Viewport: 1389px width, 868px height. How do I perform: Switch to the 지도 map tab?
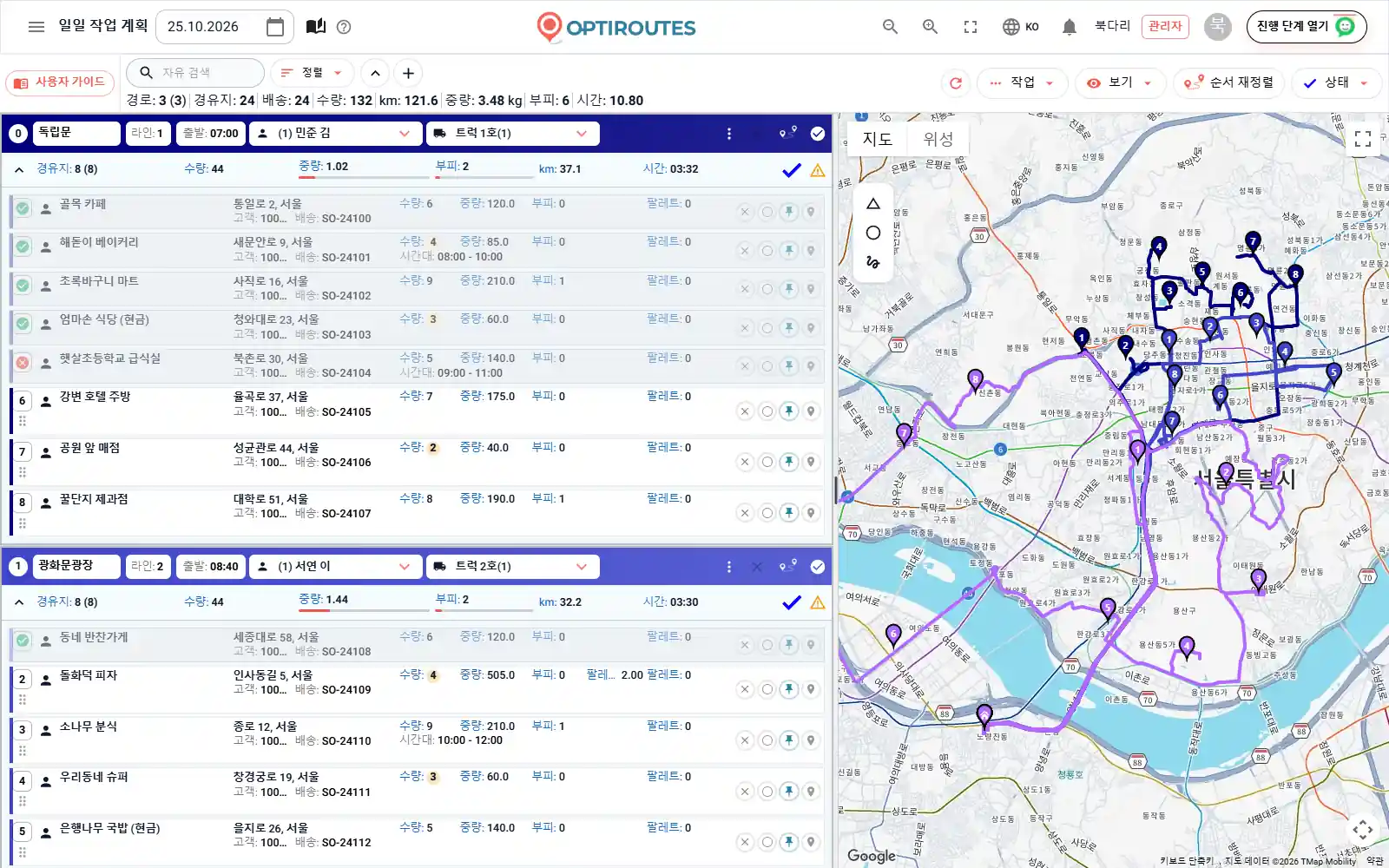pos(877,139)
